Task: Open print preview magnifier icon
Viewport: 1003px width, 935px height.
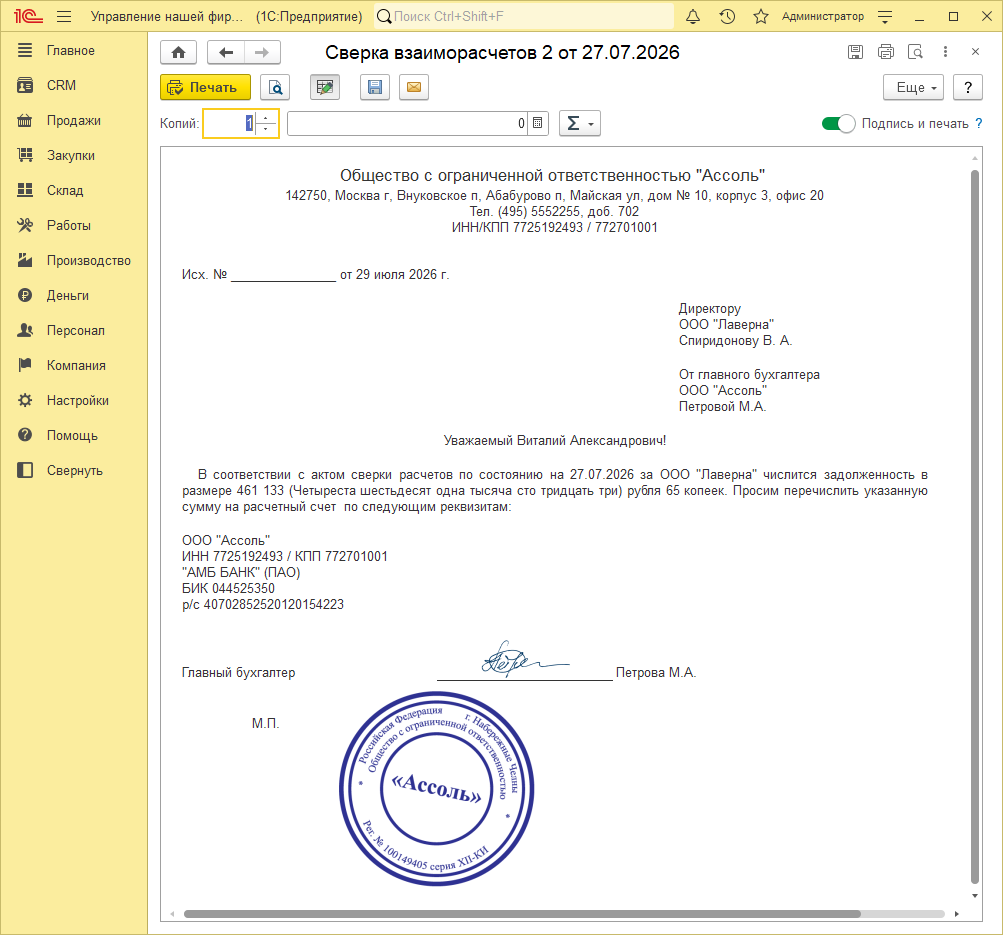Action: pyautogui.click(x=275, y=88)
